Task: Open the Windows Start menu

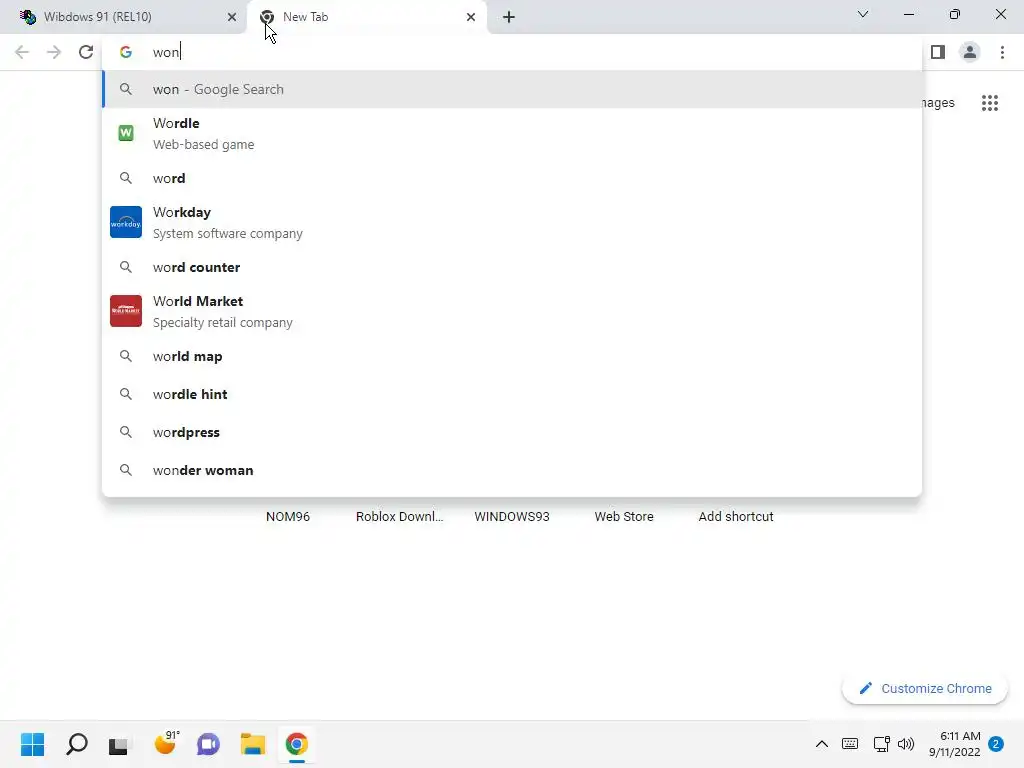Action: pyautogui.click(x=33, y=744)
